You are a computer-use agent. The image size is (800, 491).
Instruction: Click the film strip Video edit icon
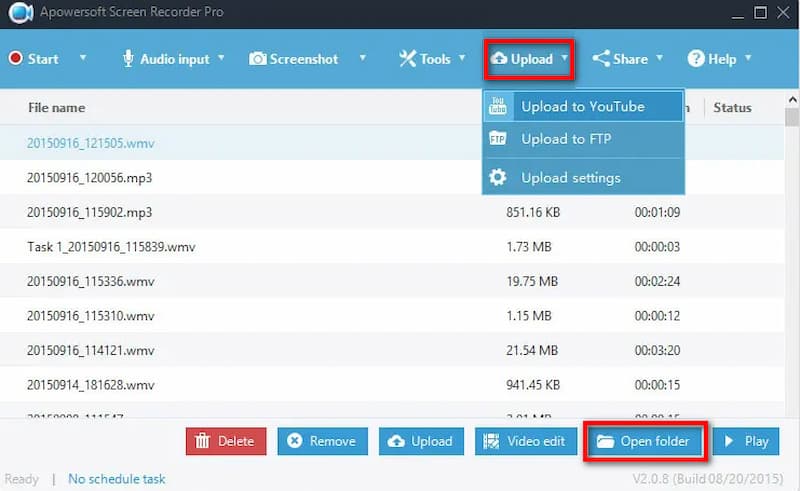(491, 441)
